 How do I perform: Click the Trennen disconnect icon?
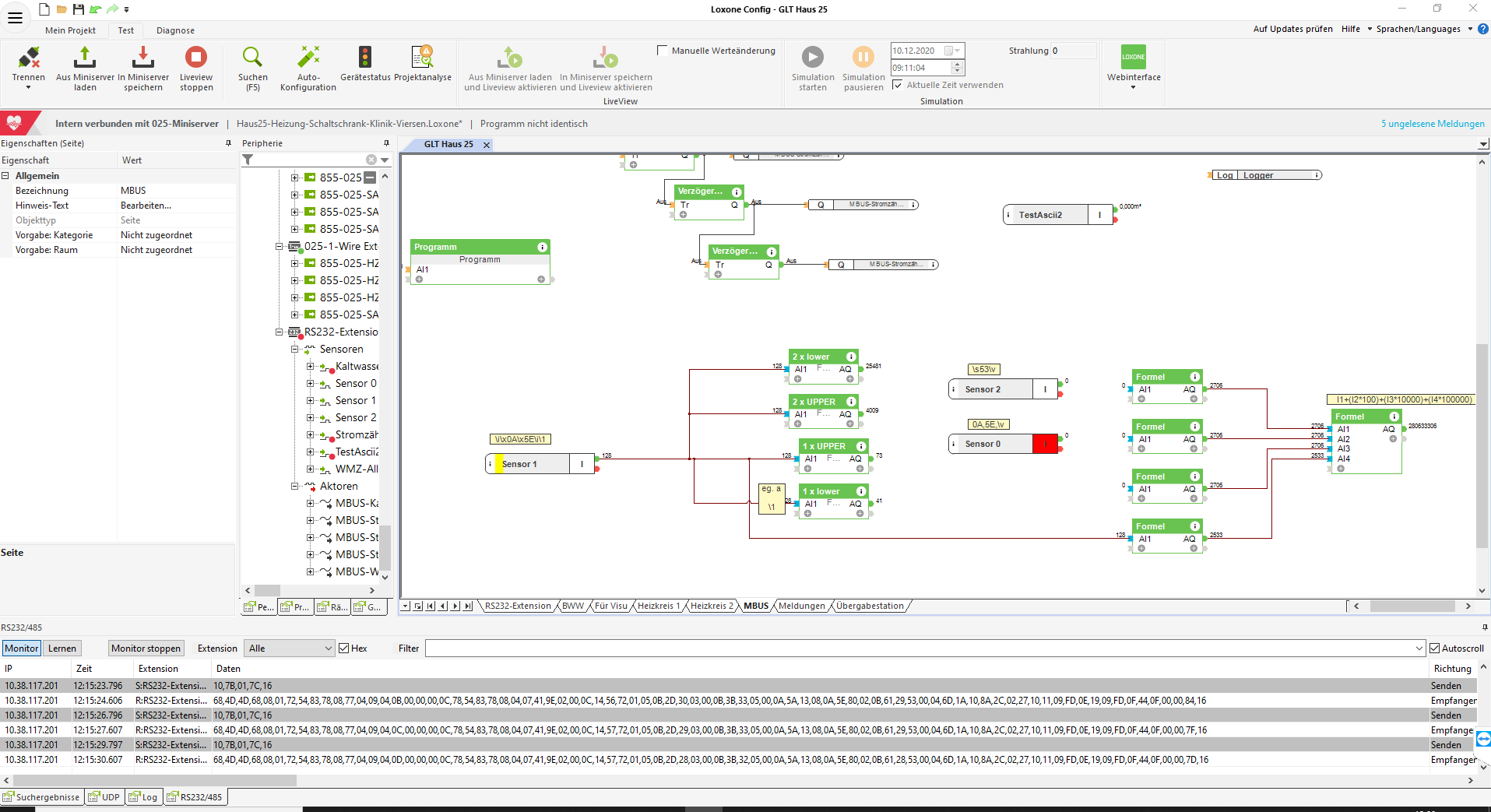point(29,58)
